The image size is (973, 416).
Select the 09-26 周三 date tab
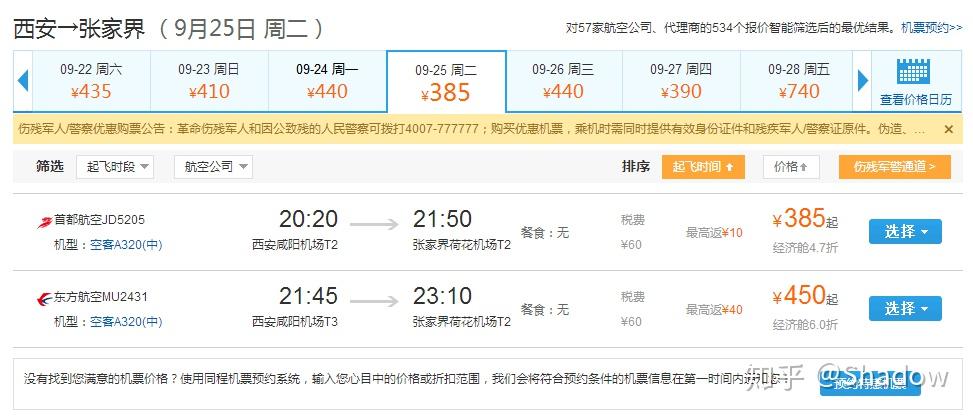(563, 81)
